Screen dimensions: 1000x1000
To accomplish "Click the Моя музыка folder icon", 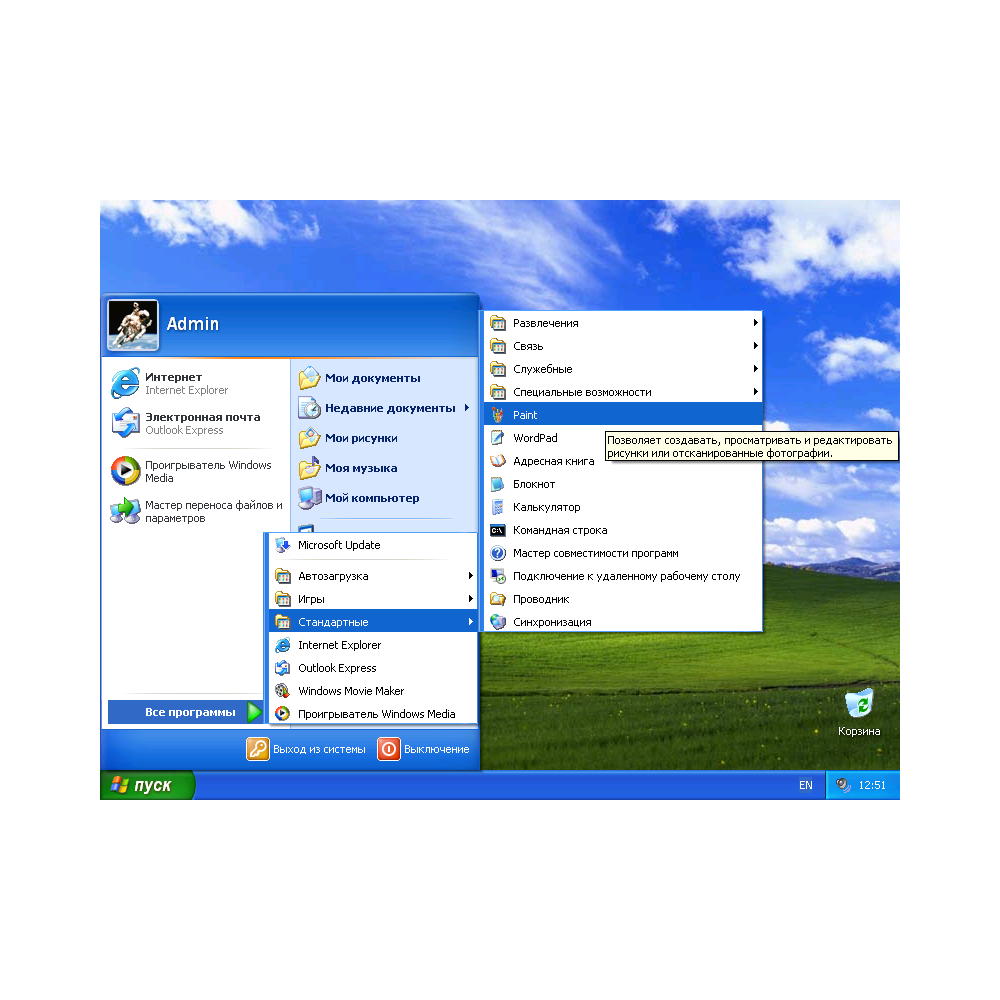I will coord(309,467).
